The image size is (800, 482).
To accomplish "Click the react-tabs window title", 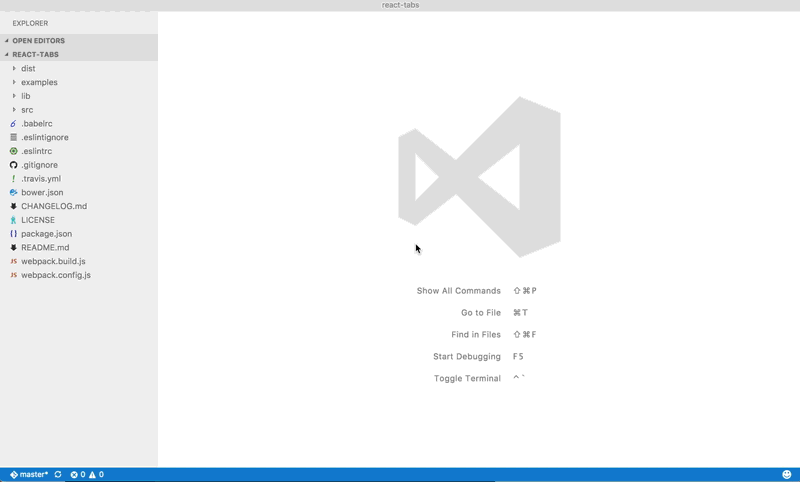I will (401, 5).
